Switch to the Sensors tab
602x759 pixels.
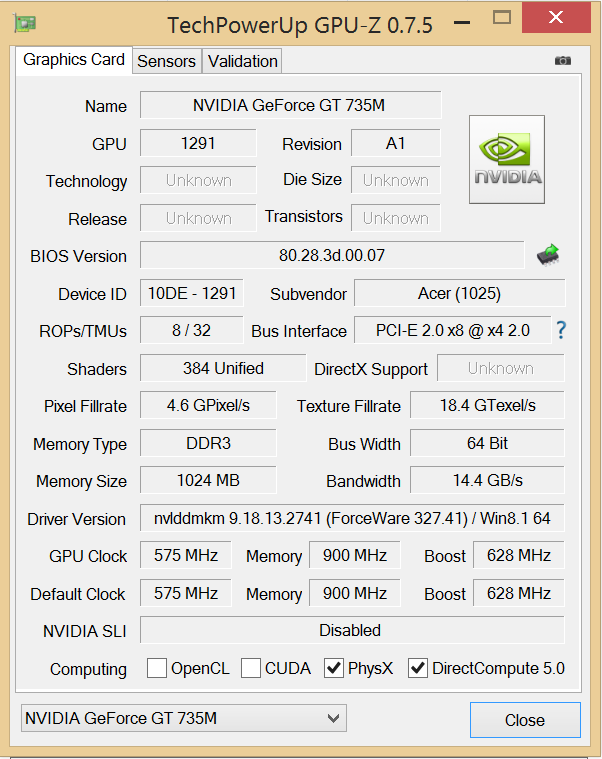[166, 61]
